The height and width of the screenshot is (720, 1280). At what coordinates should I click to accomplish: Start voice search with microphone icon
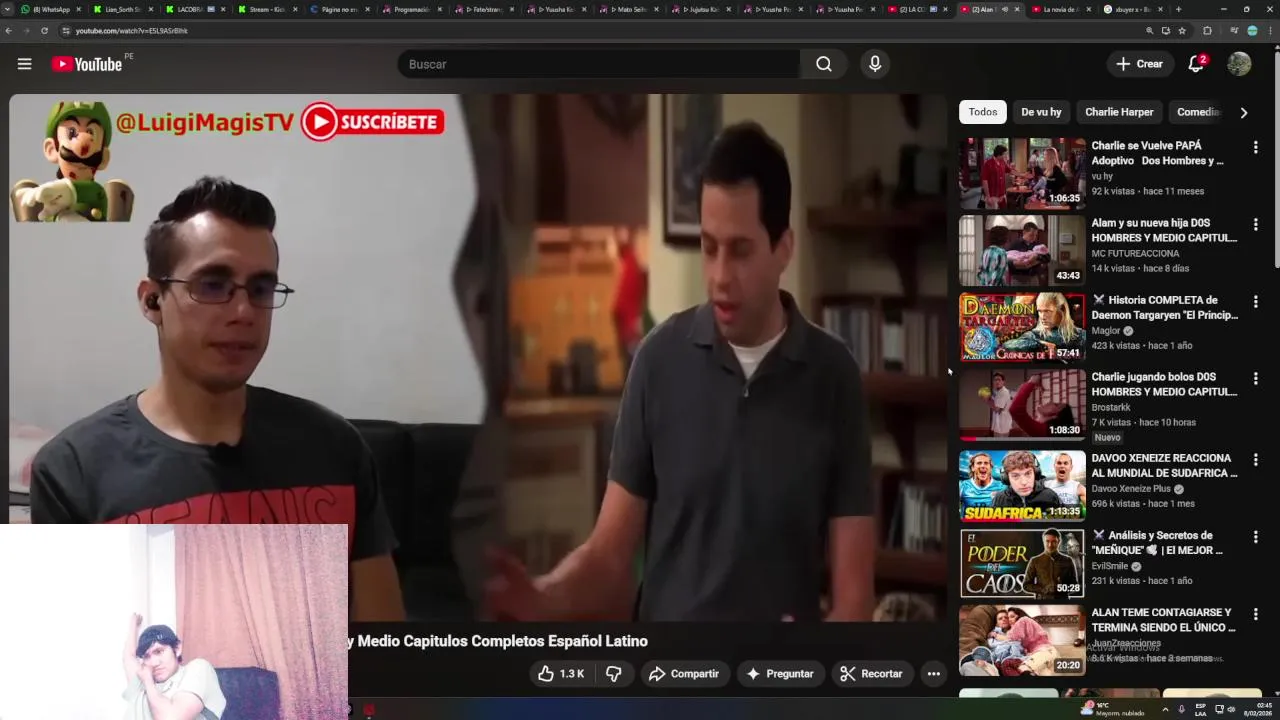pos(875,64)
